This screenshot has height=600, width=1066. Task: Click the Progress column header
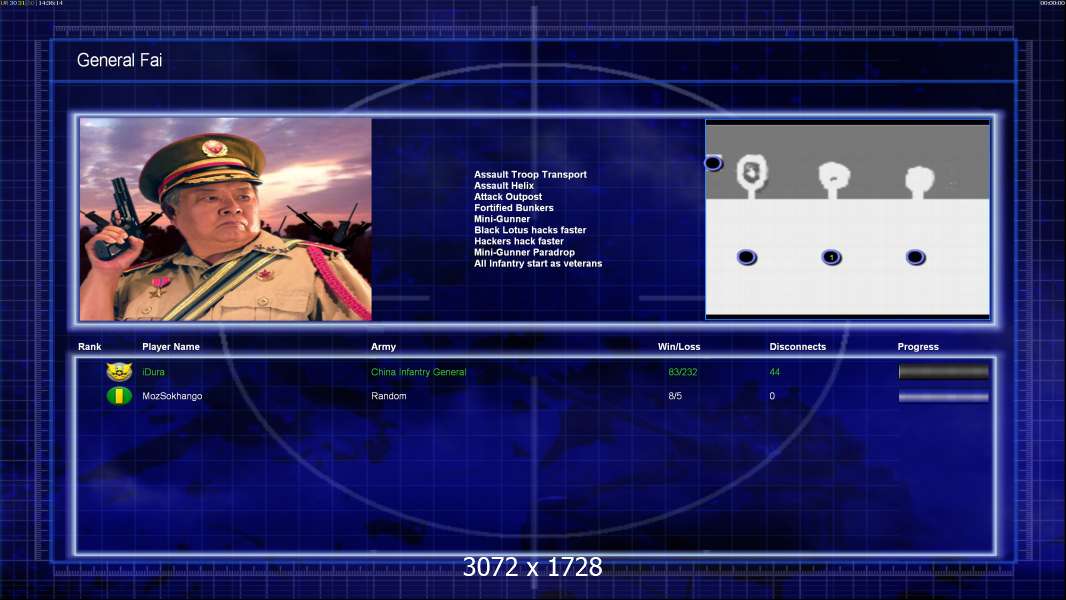918,347
